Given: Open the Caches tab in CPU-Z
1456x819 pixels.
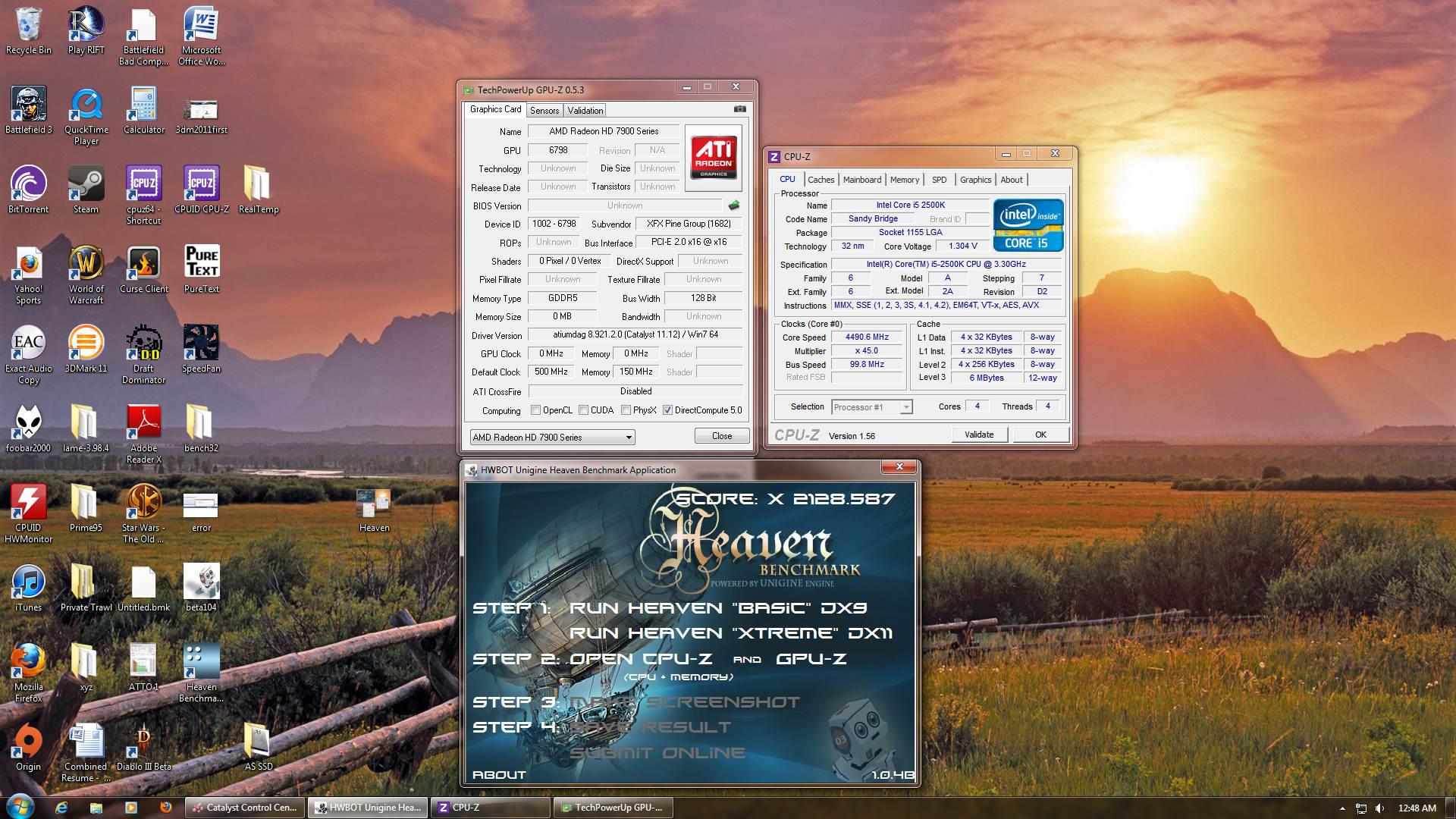Looking at the screenshot, I should click(x=821, y=180).
